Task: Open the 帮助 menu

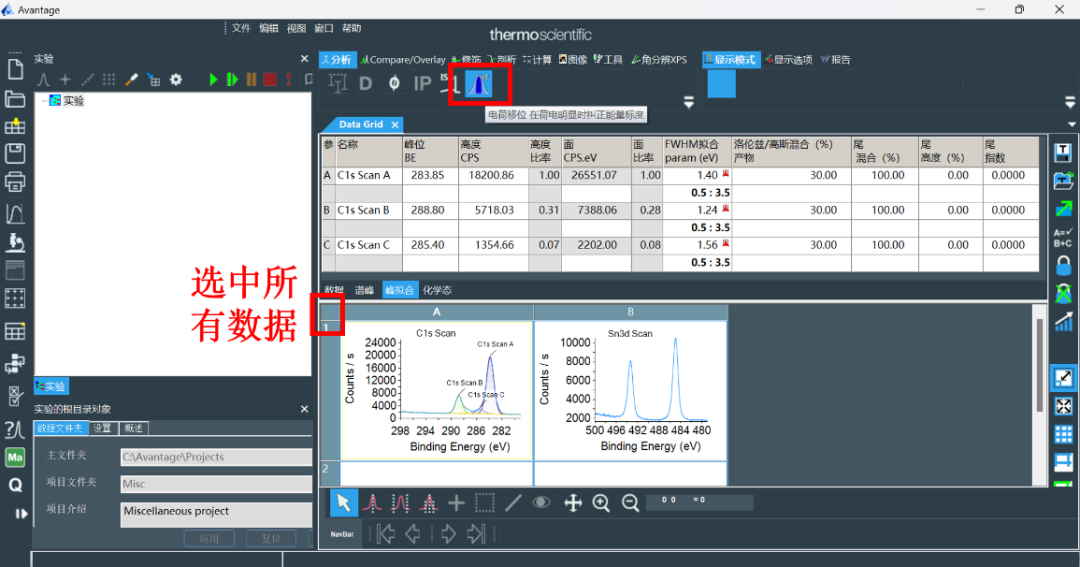Action: coord(351,28)
